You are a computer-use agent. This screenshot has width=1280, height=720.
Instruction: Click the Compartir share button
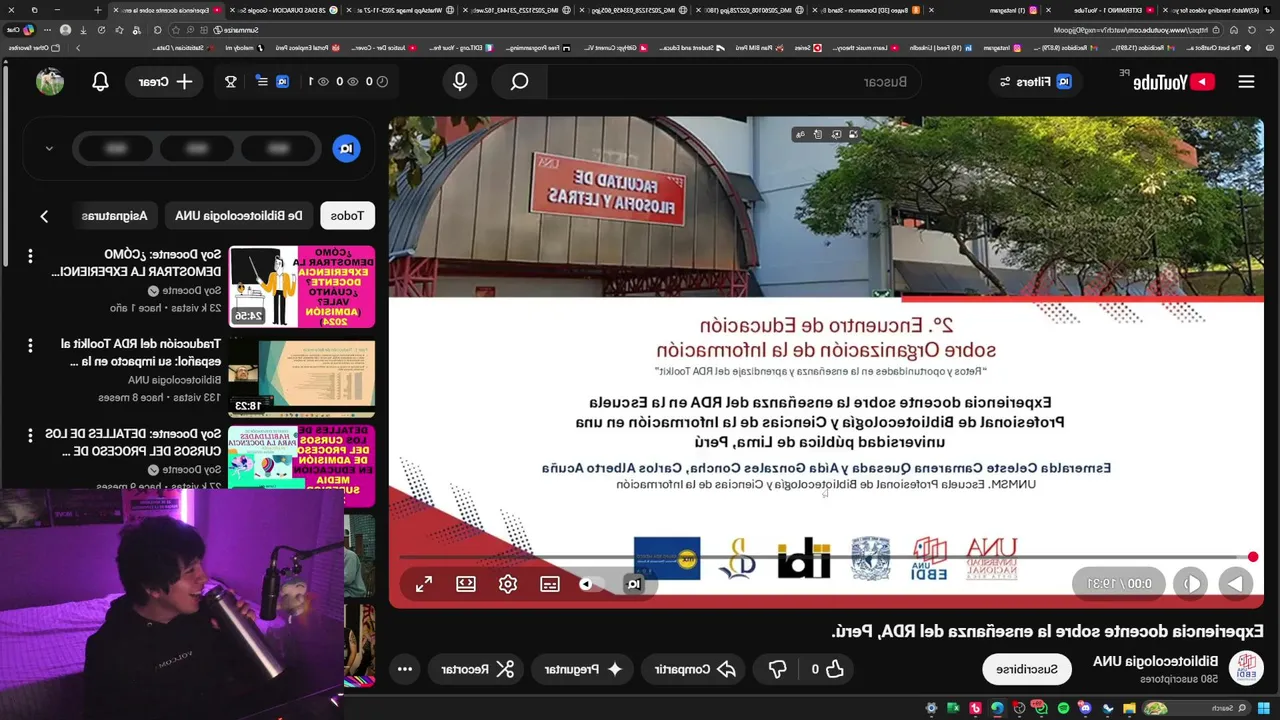click(695, 669)
